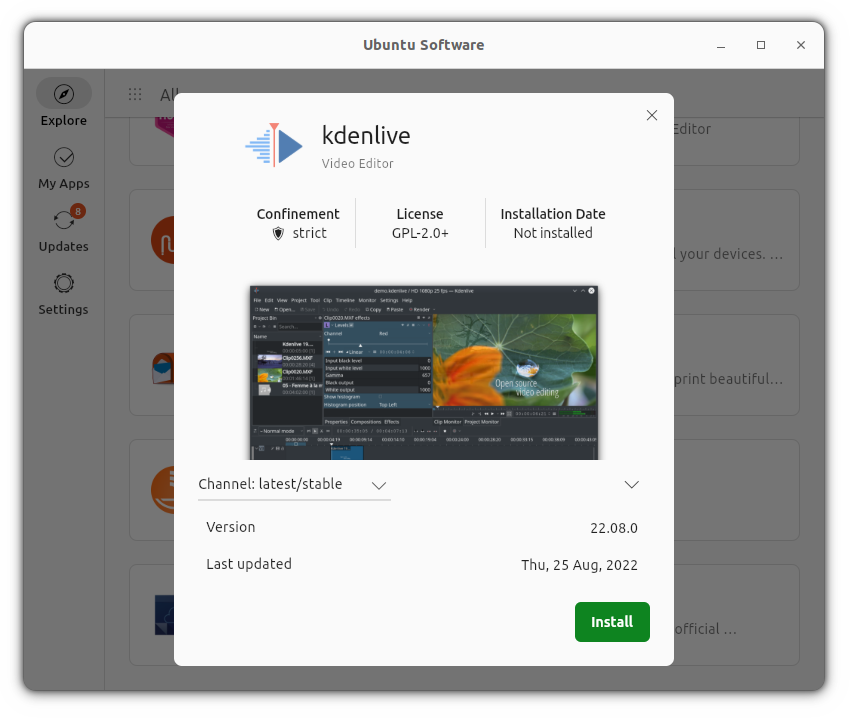View the kdenlive screenshot preview
Image resolution: width=850 pixels, height=718 pixels.
coord(423,371)
